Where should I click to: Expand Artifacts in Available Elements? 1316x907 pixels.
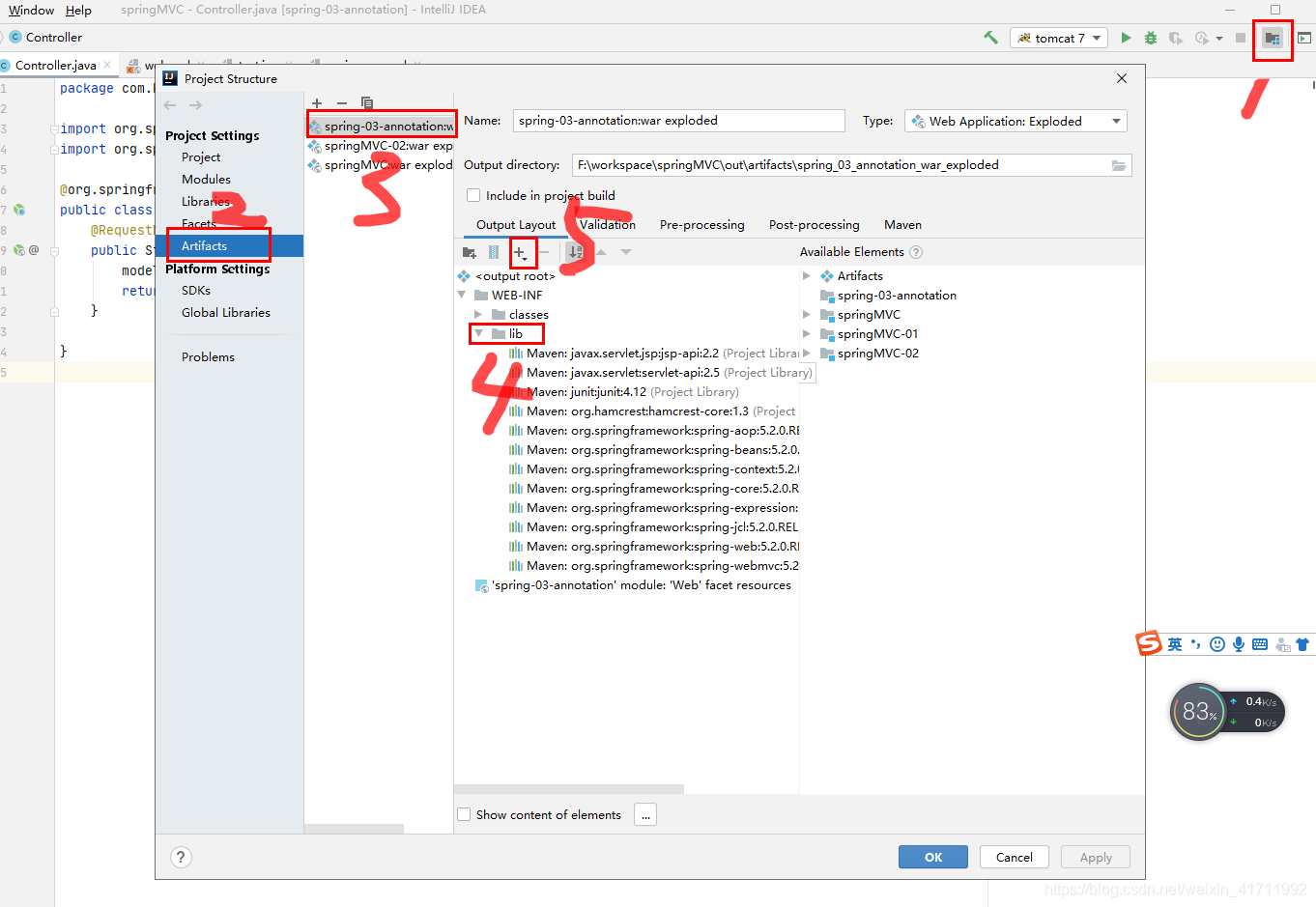click(x=807, y=275)
